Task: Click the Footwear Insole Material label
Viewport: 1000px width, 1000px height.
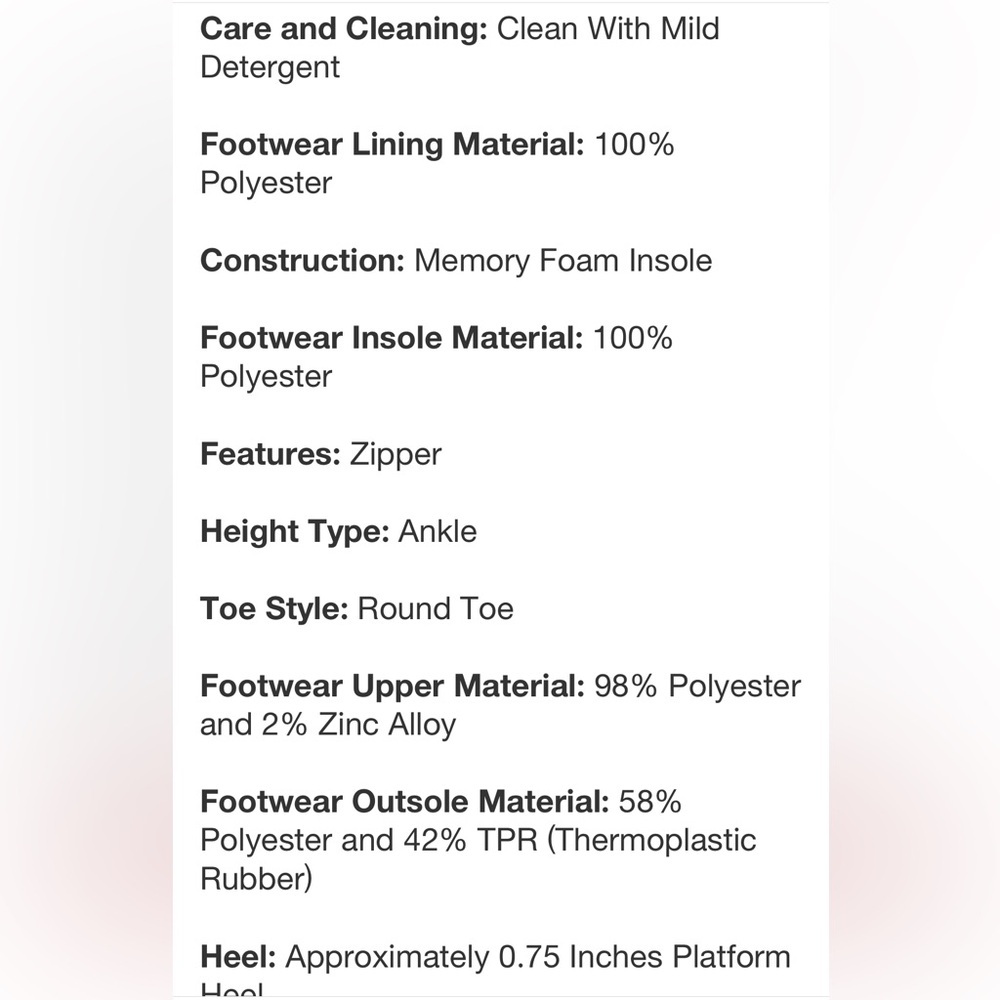Action: point(392,338)
